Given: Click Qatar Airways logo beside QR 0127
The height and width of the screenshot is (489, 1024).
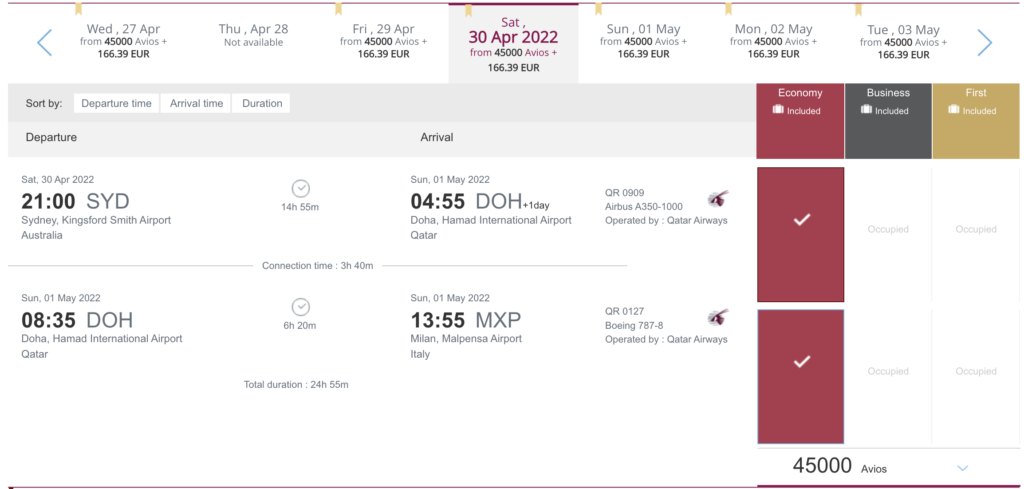Looking at the screenshot, I should (718, 317).
